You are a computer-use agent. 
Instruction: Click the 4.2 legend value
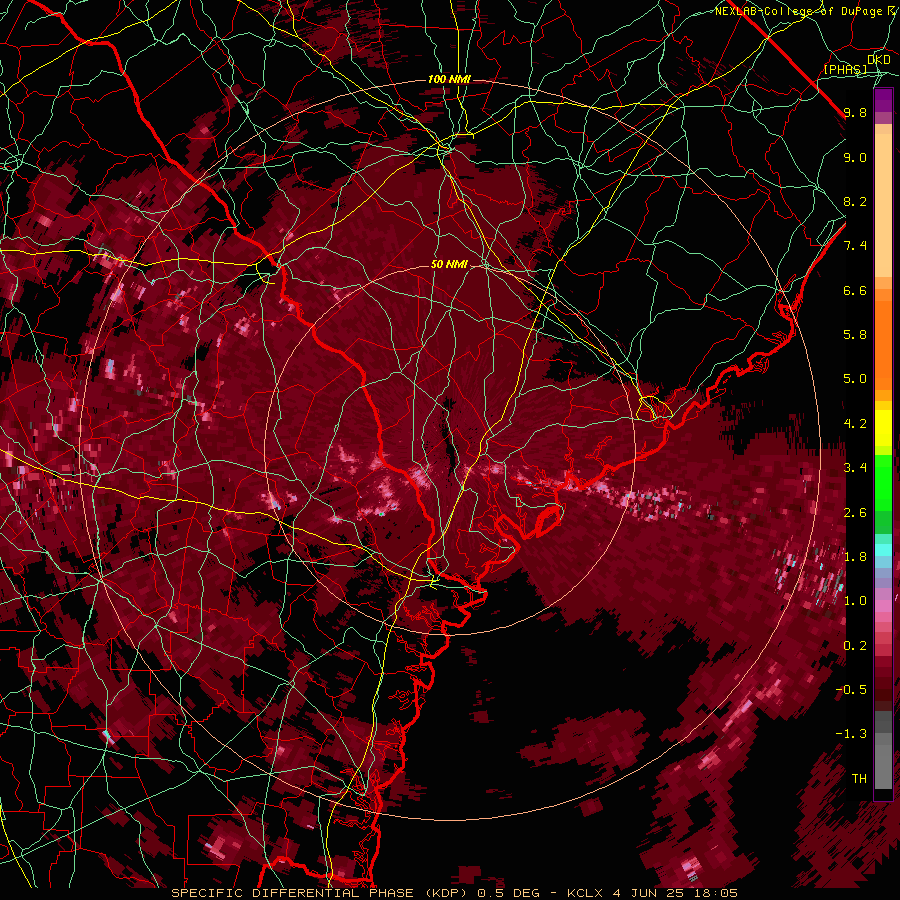click(x=855, y=424)
